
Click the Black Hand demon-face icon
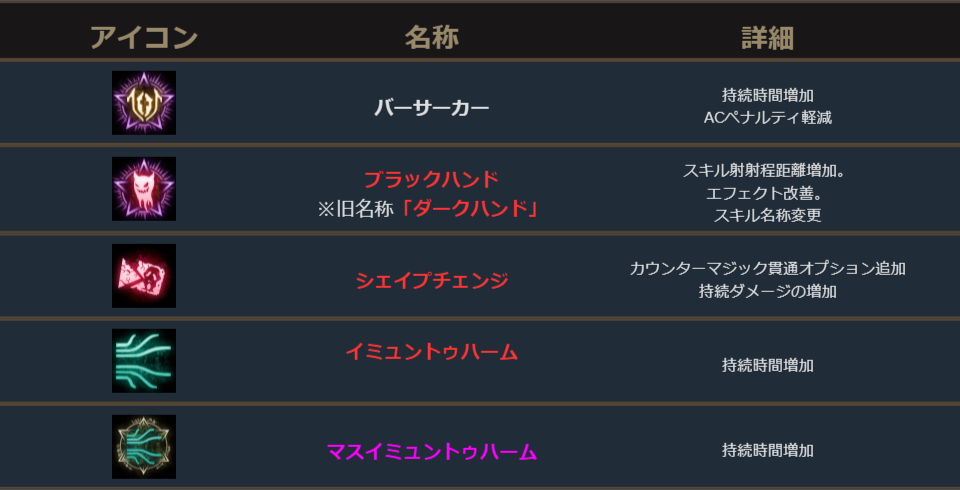coord(144,189)
